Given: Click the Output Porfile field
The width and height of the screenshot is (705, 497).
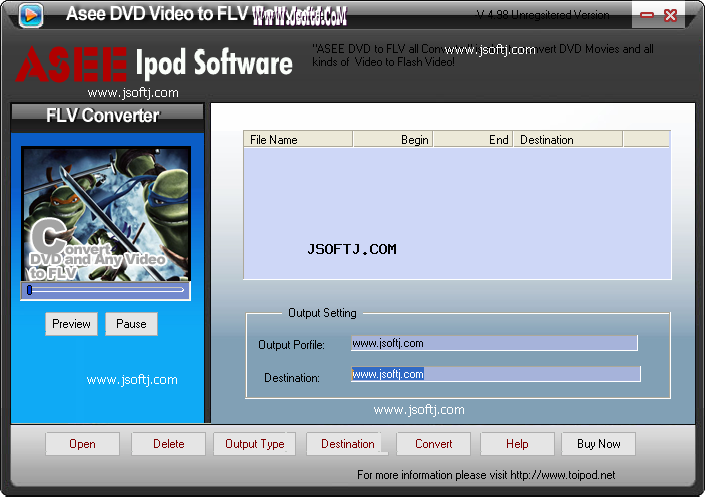Looking at the screenshot, I should coord(494,343).
